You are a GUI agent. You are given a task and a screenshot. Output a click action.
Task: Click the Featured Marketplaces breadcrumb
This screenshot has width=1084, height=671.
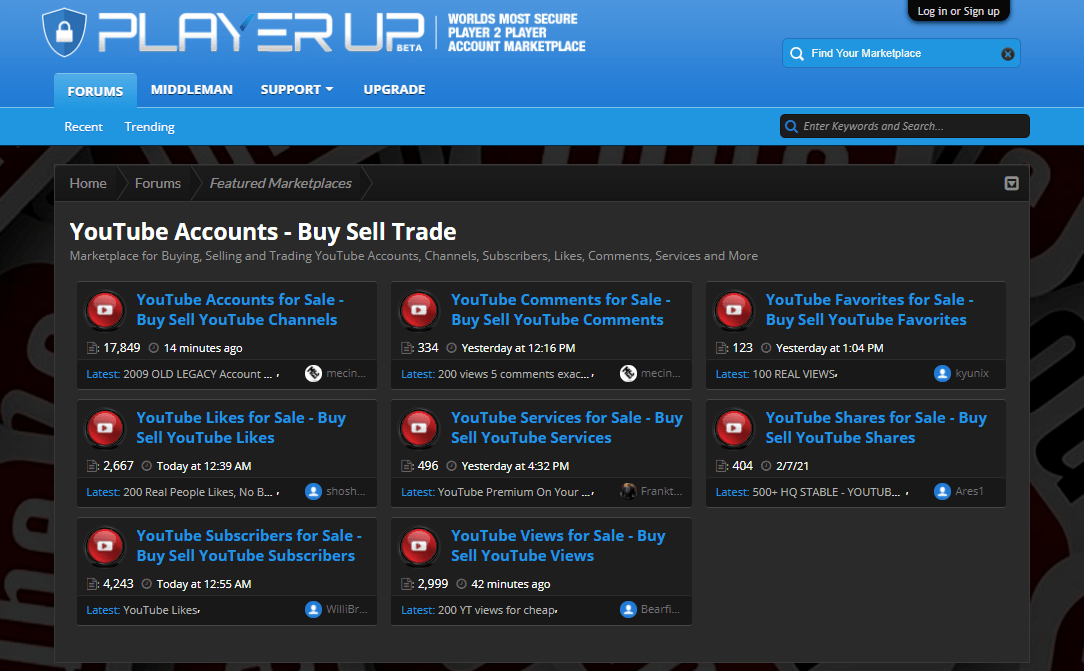click(x=281, y=183)
